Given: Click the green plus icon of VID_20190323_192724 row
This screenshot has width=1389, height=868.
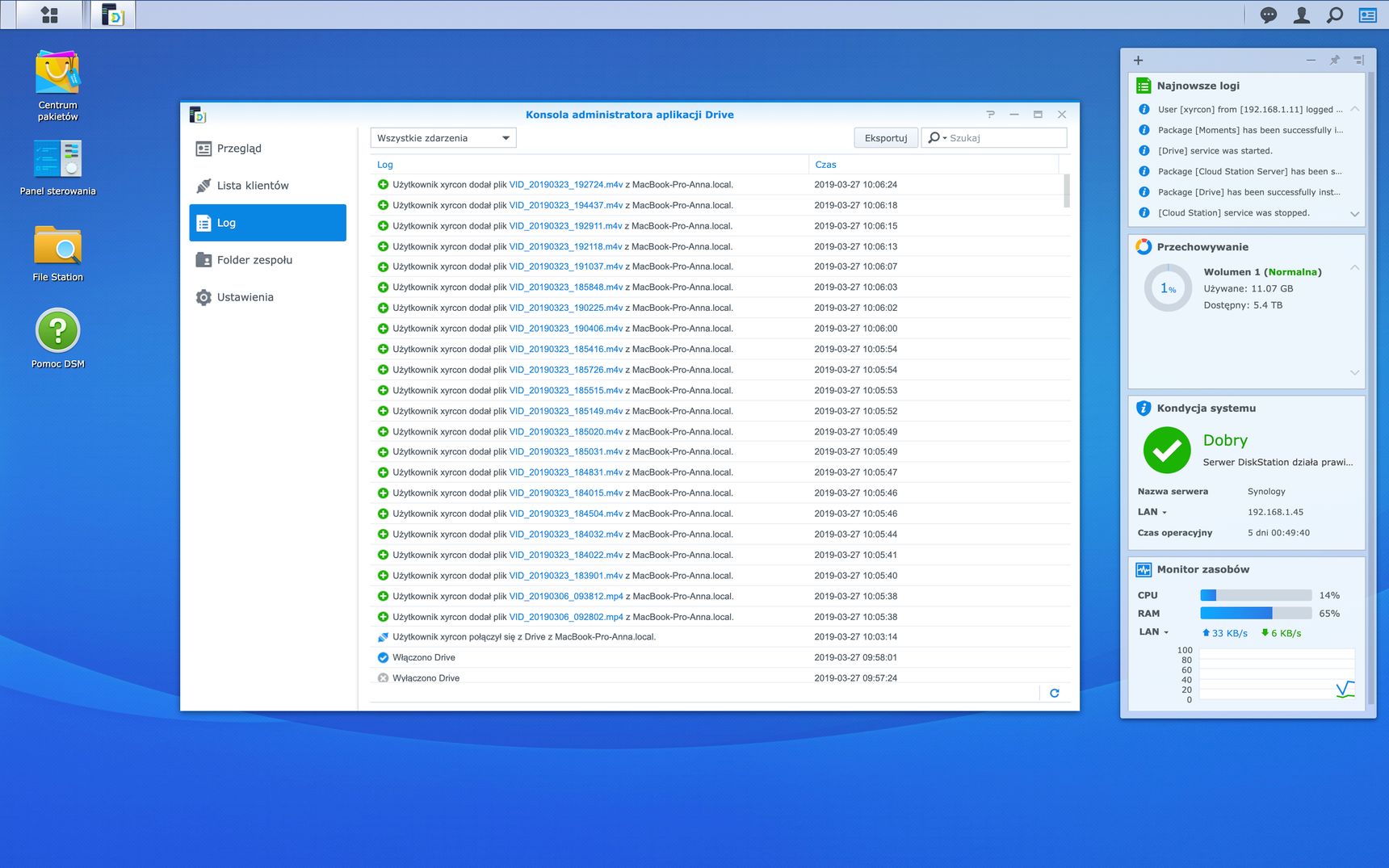Looking at the screenshot, I should tap(383, 184).
